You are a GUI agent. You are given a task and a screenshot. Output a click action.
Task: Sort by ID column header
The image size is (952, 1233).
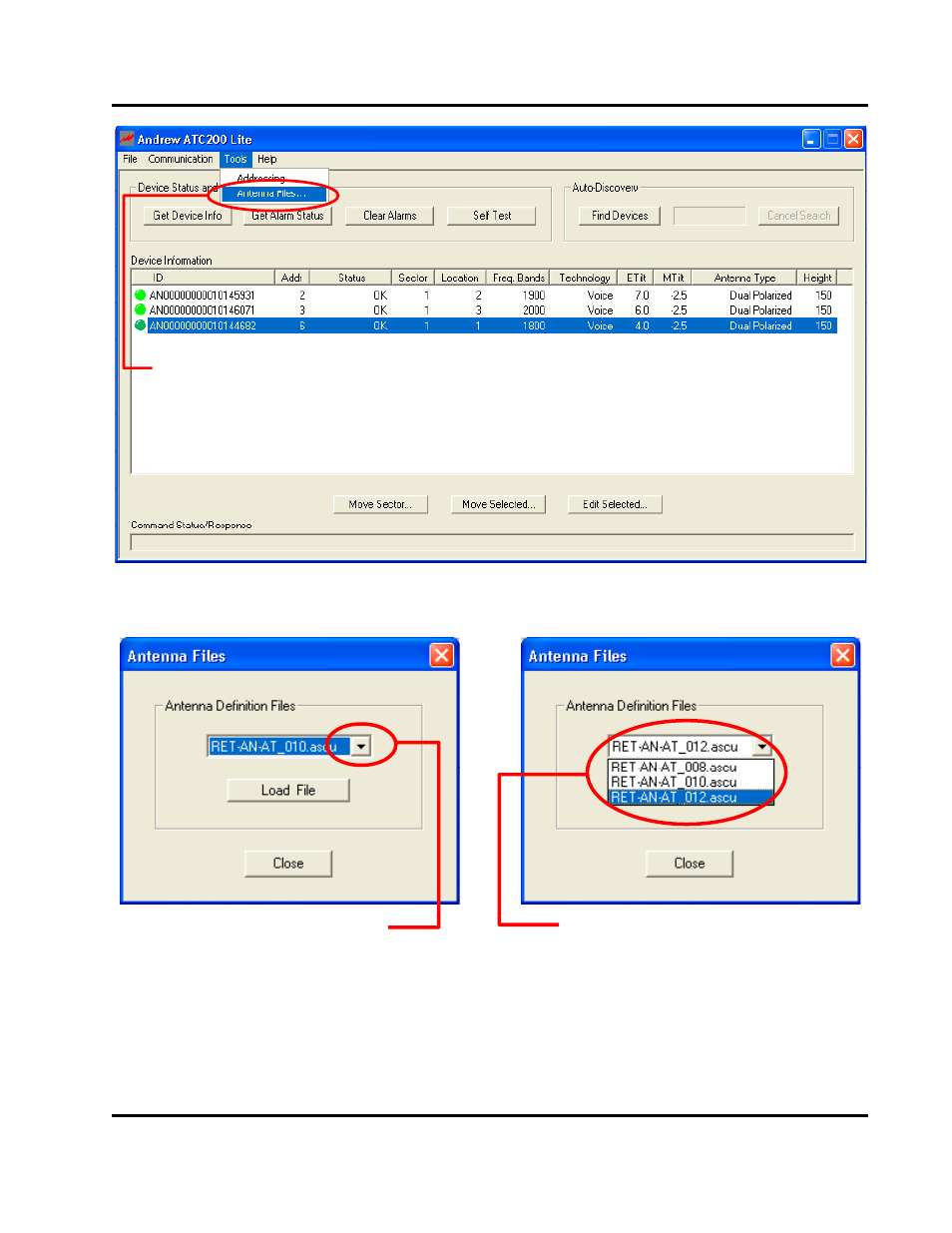pyautogui.click(x=203, y=278)
